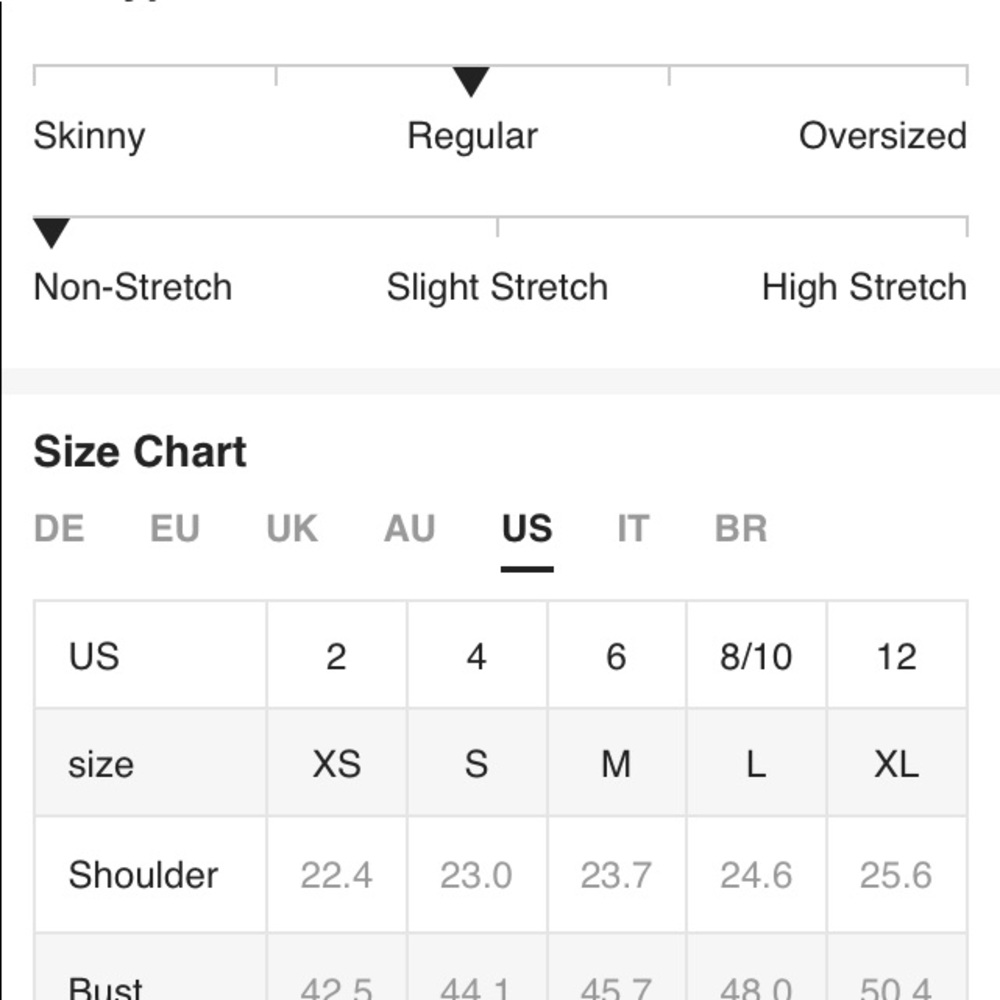1000x1000 pixels.
Task: Switch size chart to EU tab
Action: [x=175, y=528]
